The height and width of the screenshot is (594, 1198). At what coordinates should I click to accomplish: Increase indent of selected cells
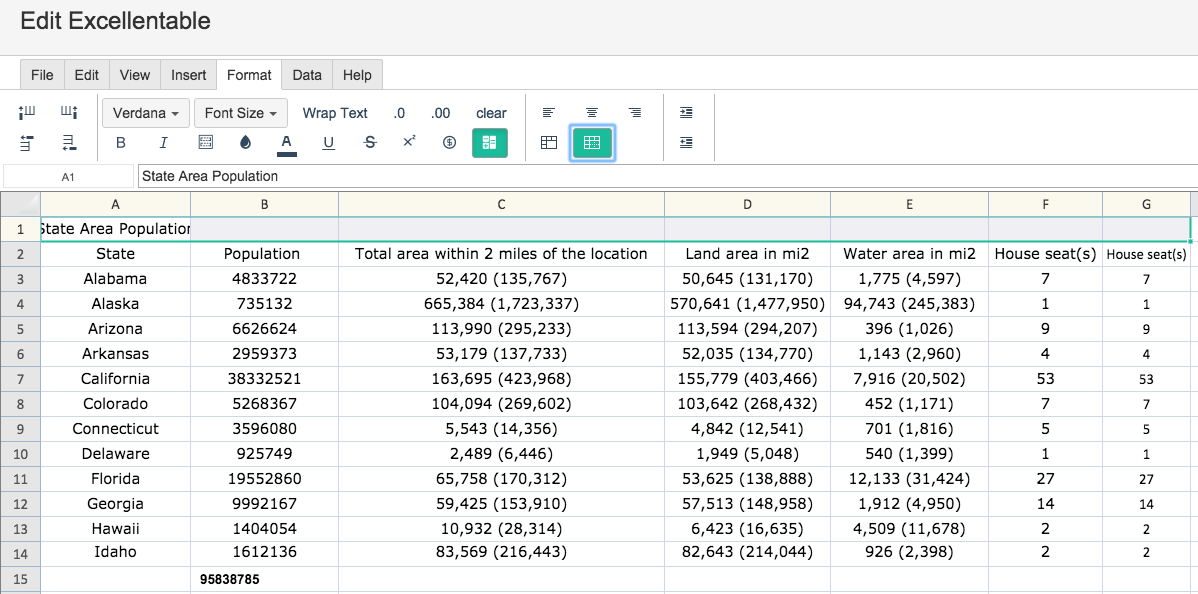pyautogui.click(x=686, y=113)
